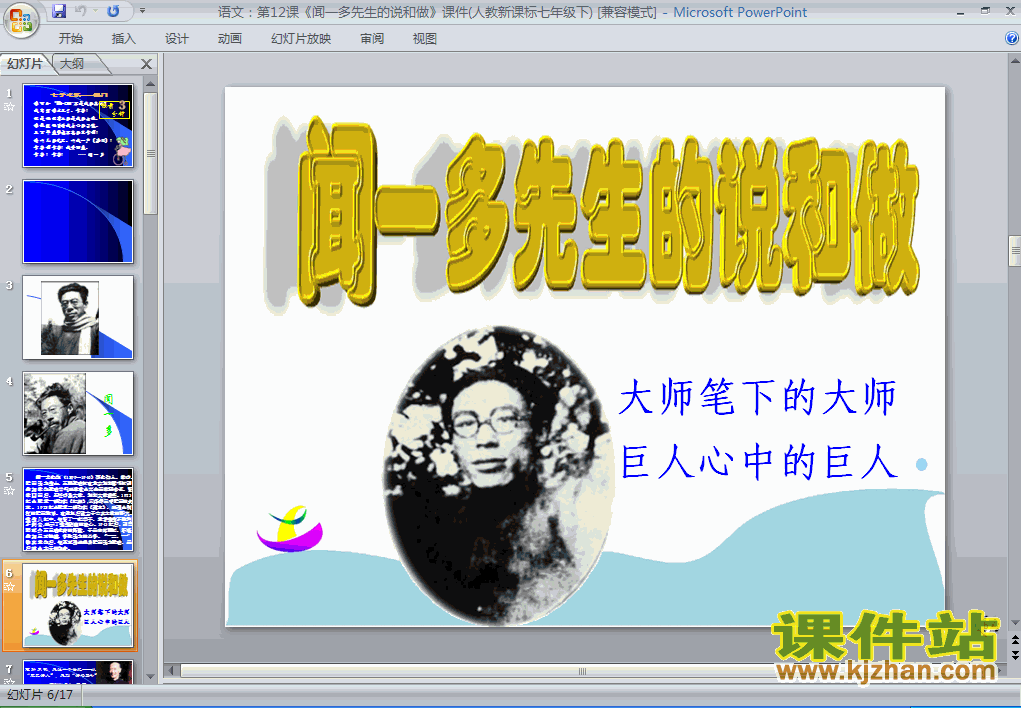Click the status bar text 幻灯片 6/17
The image size is (1021, 708).
tap(40, 695)
